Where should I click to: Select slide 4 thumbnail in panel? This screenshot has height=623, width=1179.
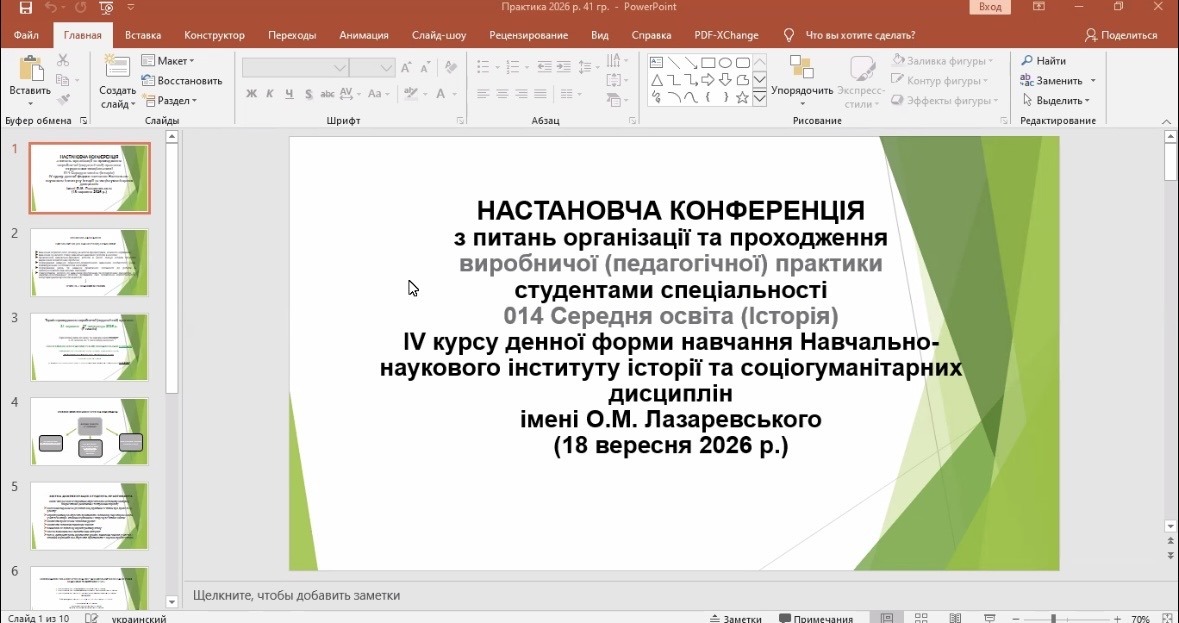[x=89, y=431]
